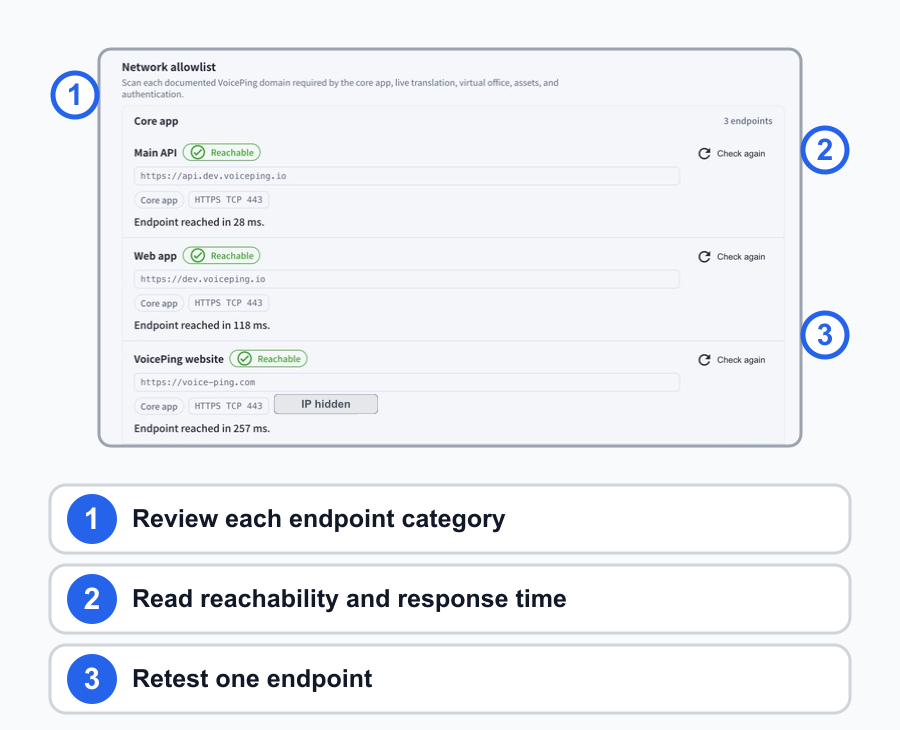
Task: Click HTTPS TCP 443 tag under Web app
Action: [x=228, y=303]
